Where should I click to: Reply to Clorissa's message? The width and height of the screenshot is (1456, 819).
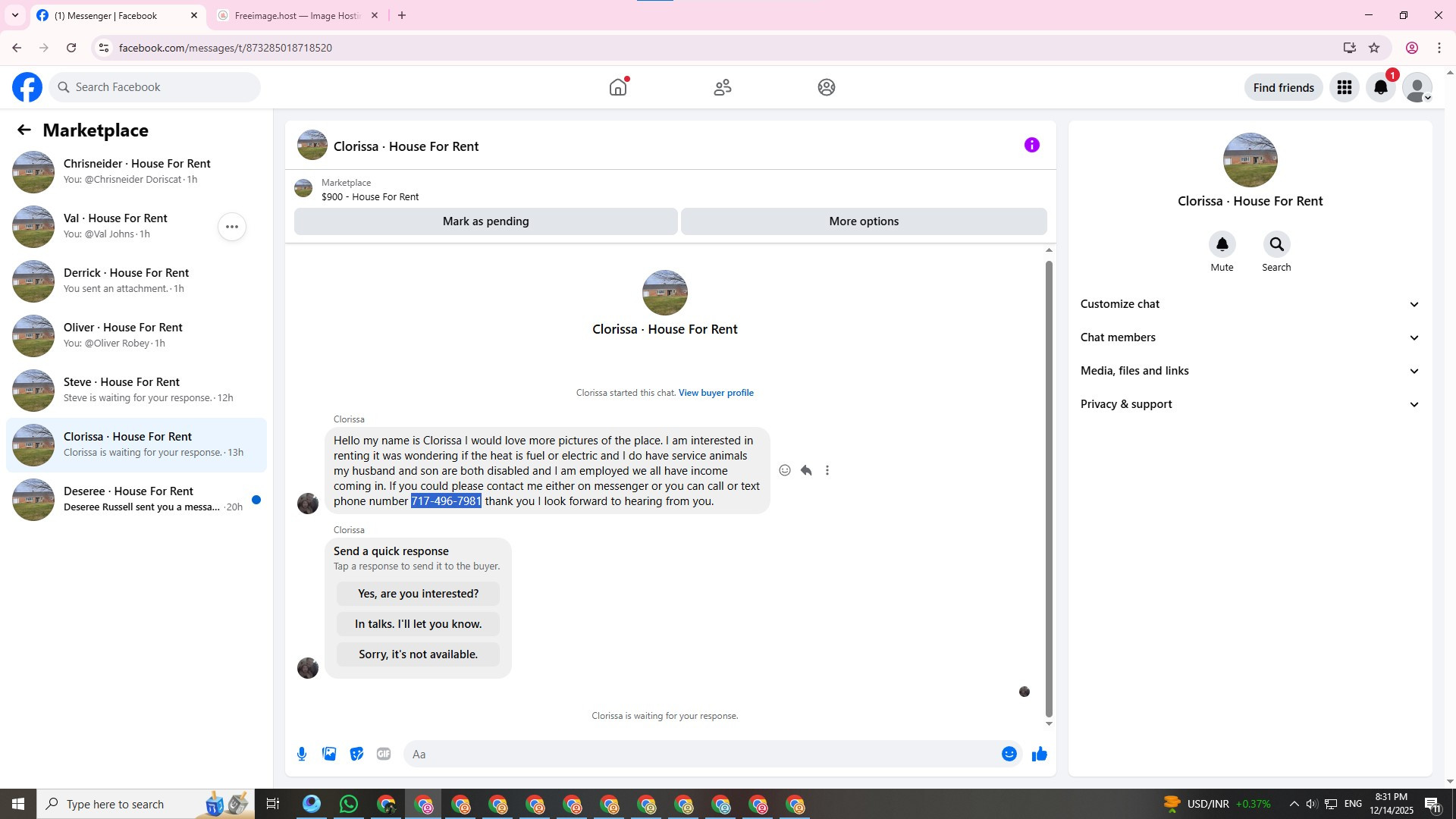pos(806,470)
